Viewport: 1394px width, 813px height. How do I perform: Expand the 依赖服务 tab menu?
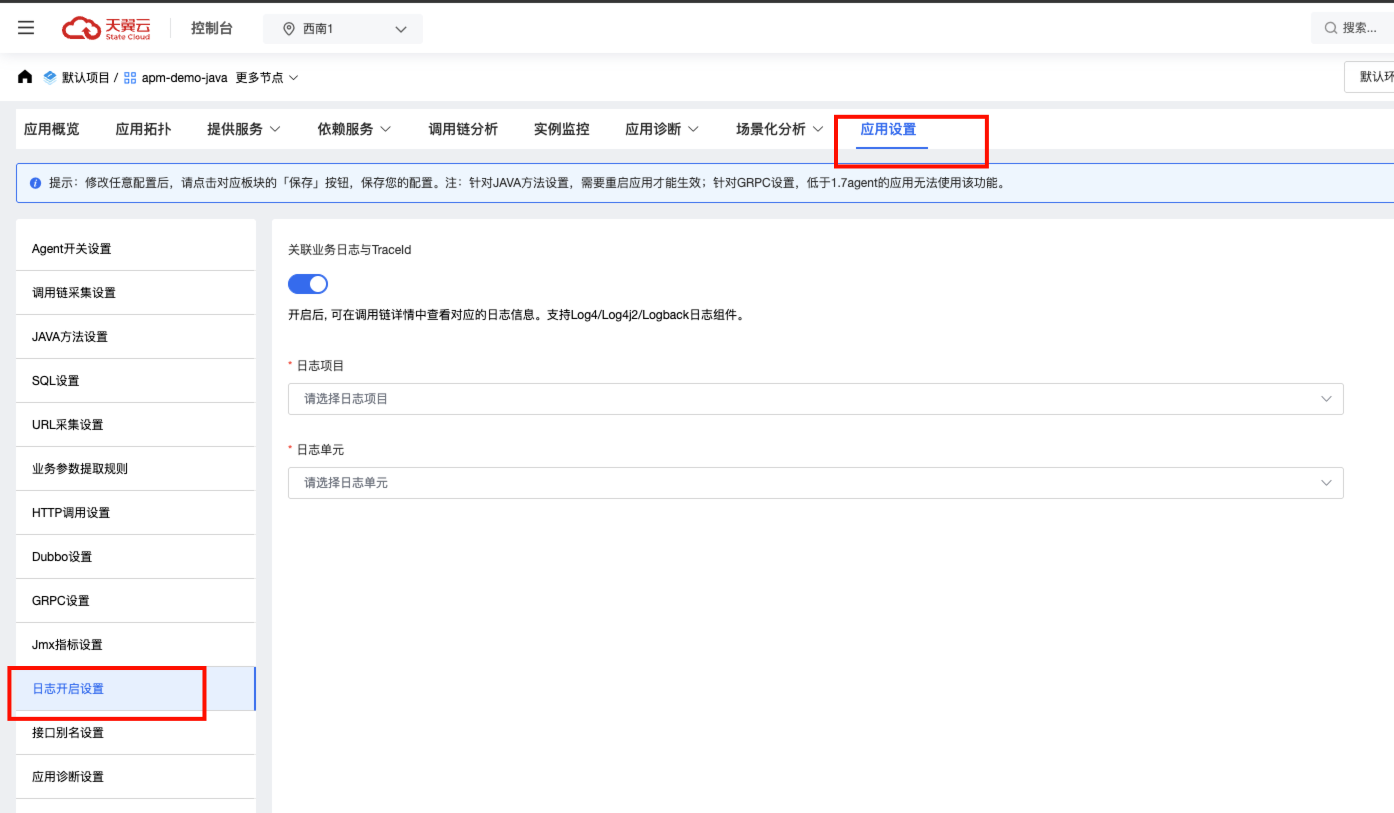pyautogui.click(x=355, y=129)
